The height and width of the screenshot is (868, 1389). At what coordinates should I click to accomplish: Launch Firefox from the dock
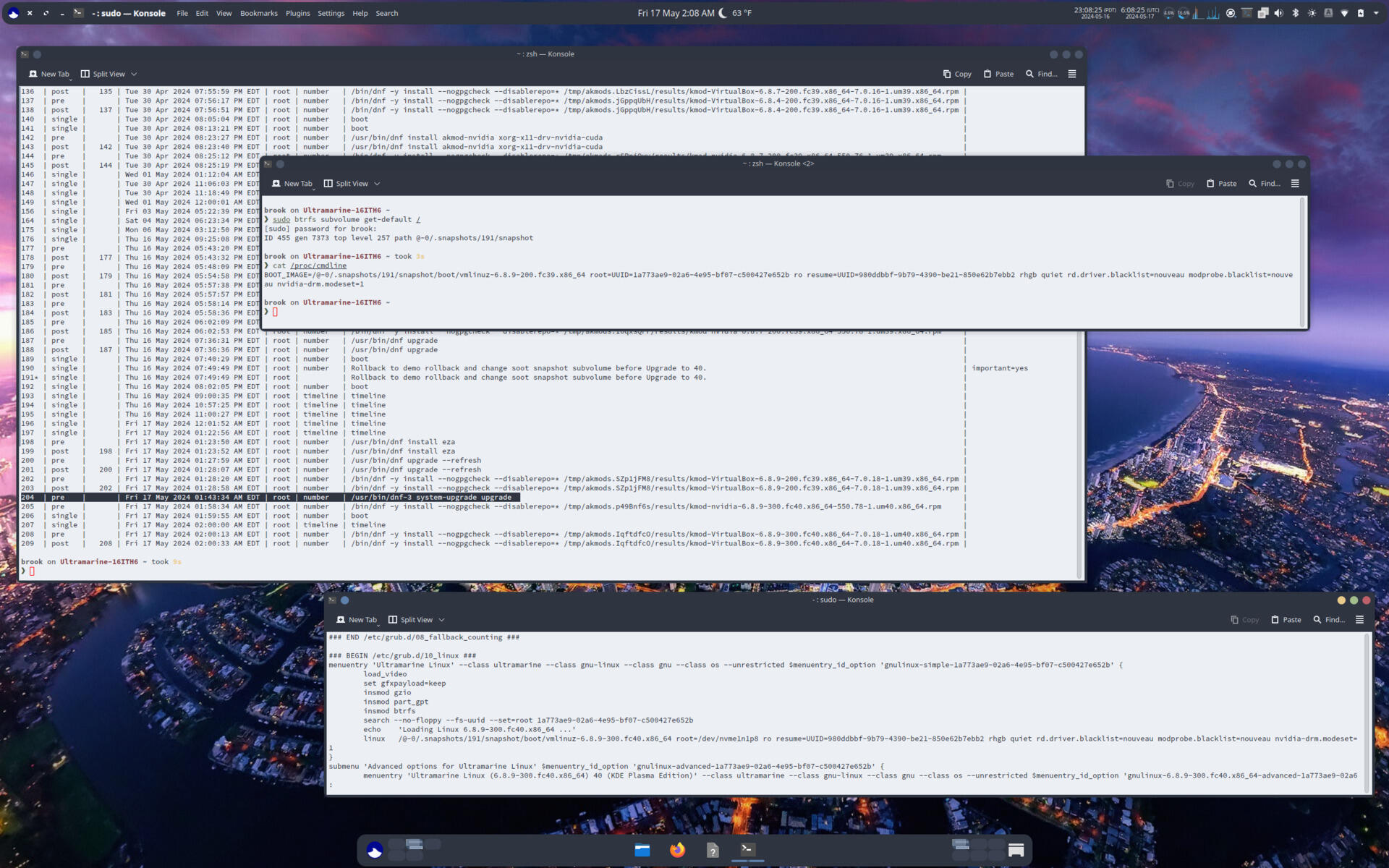point(677,850)
